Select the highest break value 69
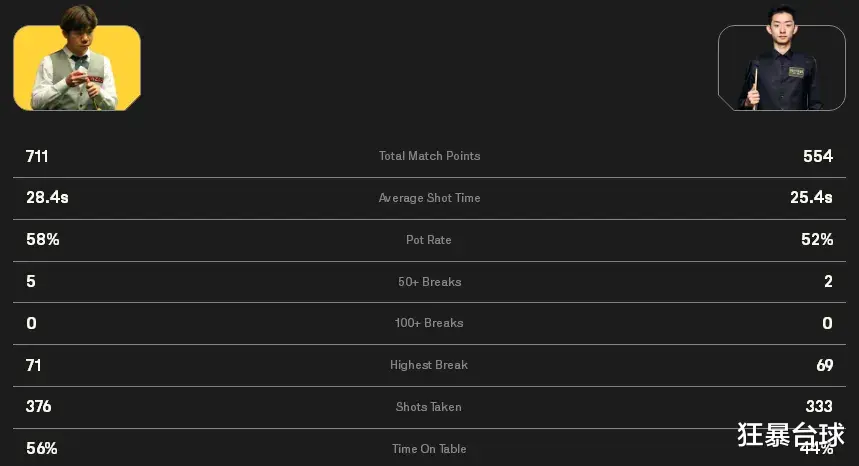 point(824,365)
